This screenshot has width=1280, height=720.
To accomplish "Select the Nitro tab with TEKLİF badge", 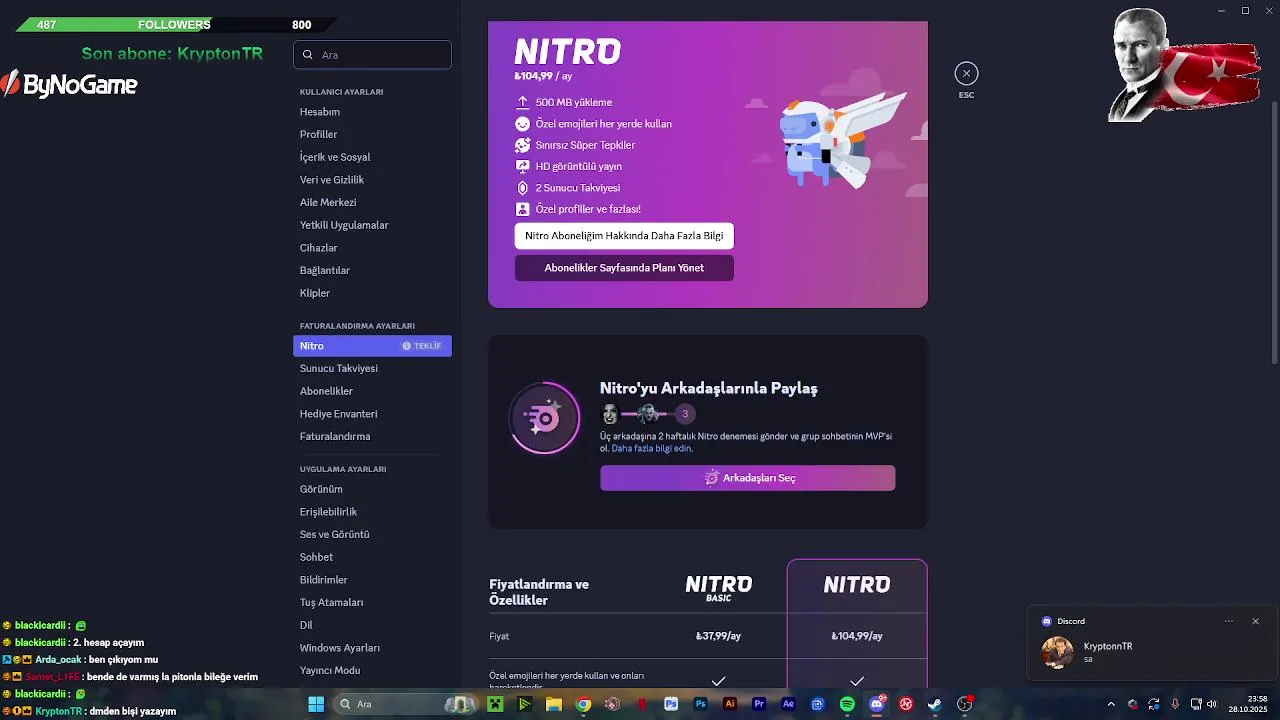I will click(372, 346).
